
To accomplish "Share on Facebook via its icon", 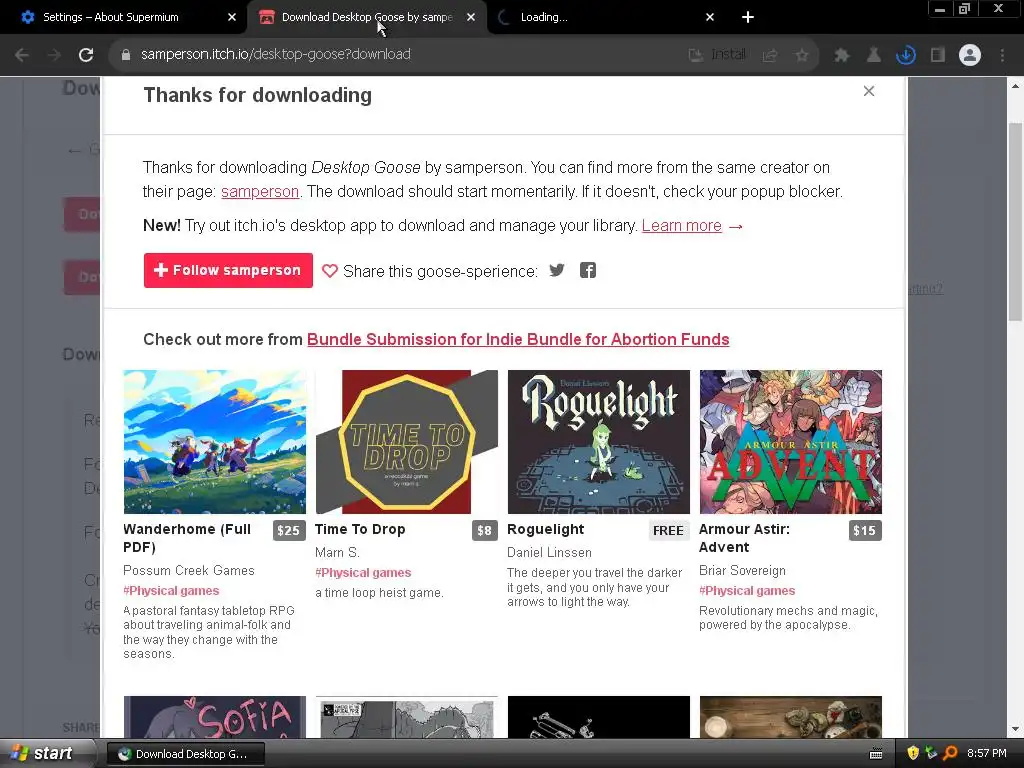I will click(x=588, y=270).
